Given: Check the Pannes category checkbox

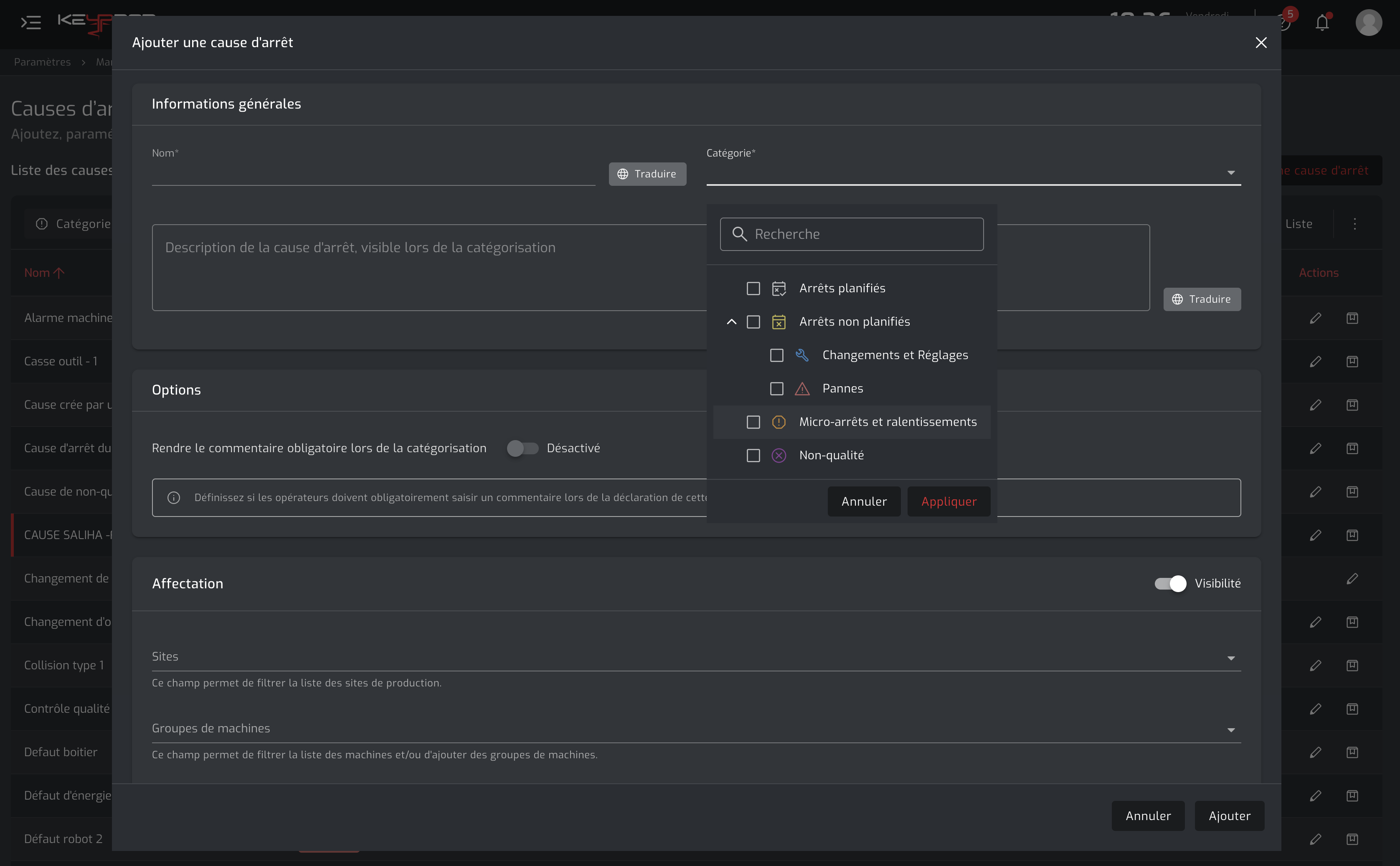Looking at the screenshot, I should 776,389.
